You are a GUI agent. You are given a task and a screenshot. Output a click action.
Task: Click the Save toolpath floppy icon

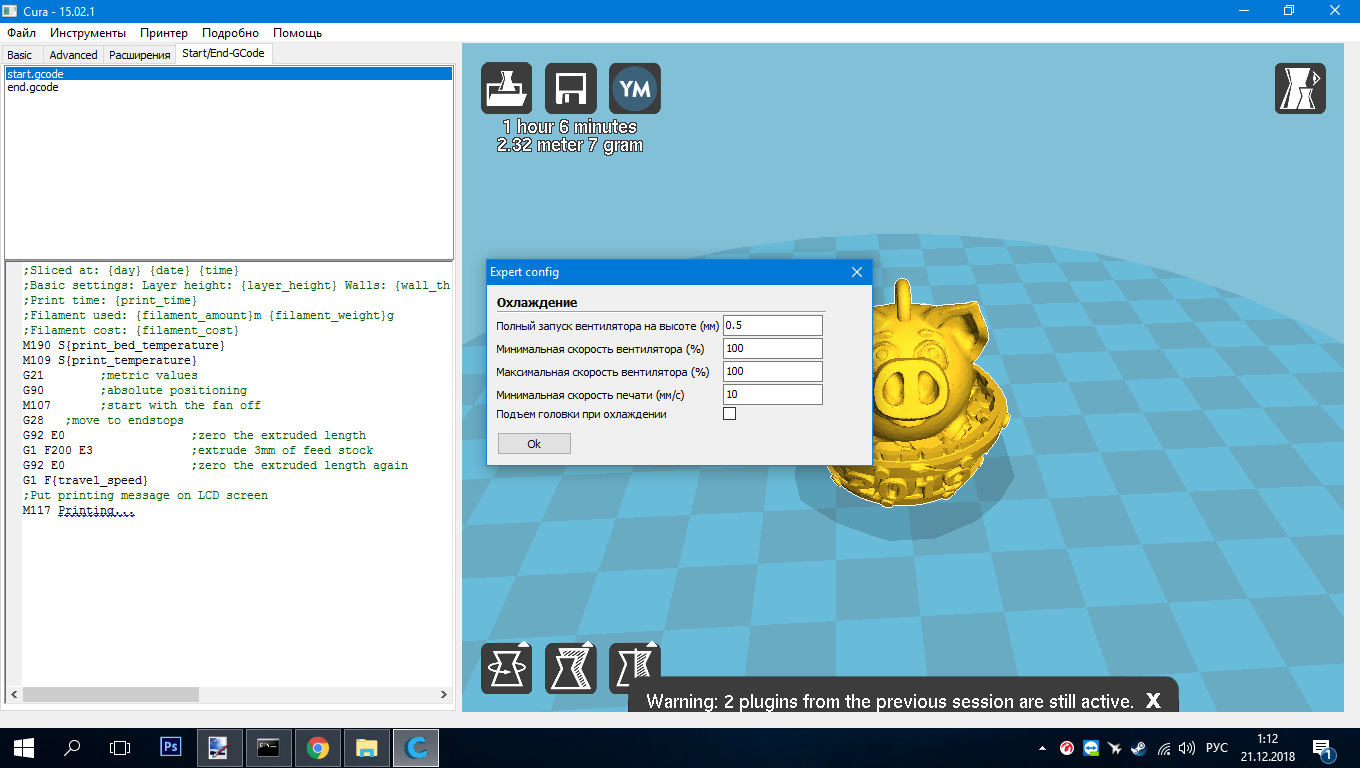pyautogui.click(x=571, y=88)
